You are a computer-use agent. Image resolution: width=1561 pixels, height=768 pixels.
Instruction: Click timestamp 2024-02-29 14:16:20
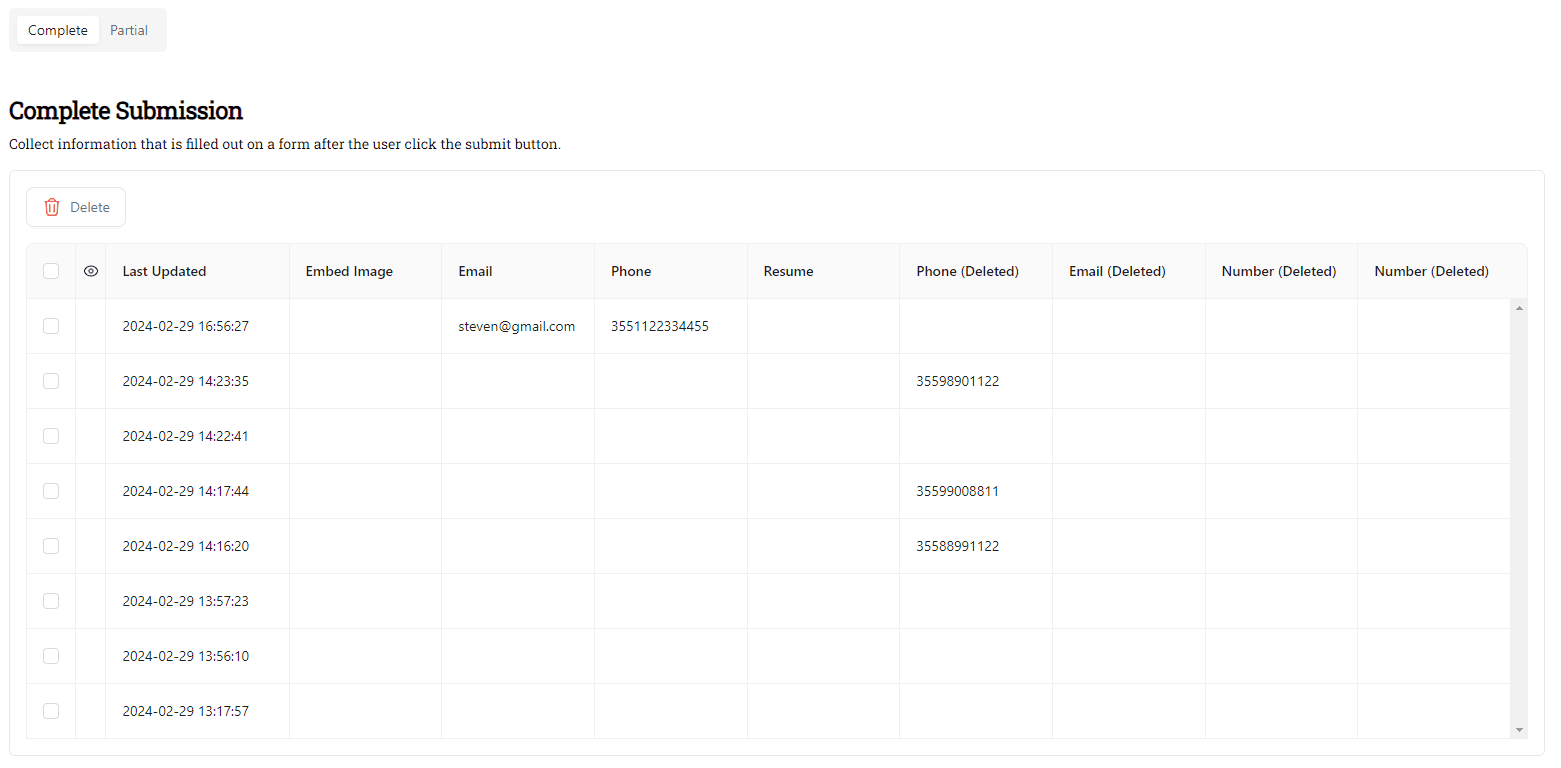(185, 546)
